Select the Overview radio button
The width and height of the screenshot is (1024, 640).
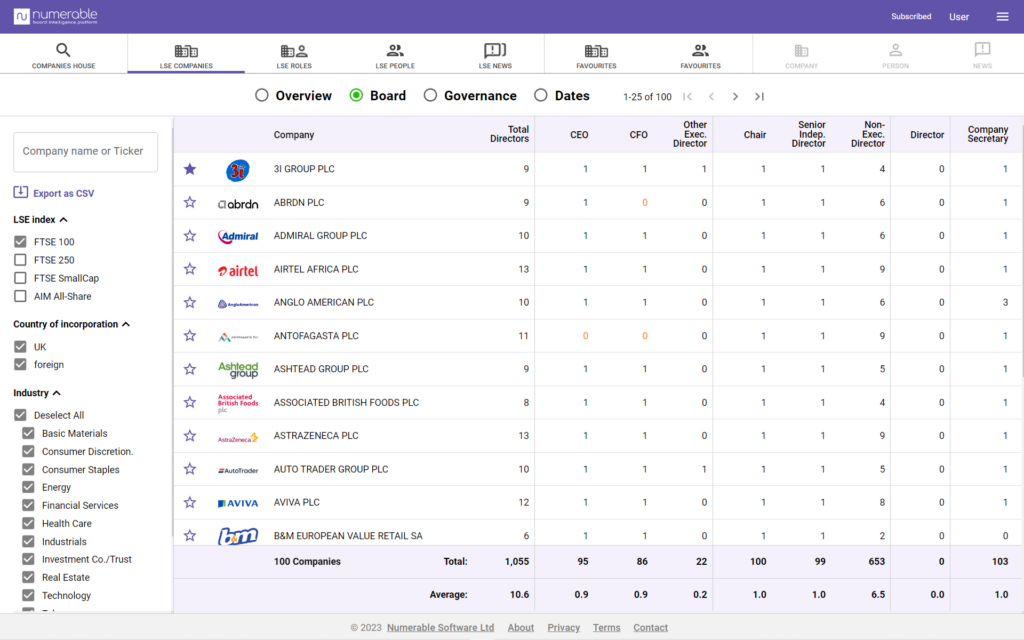coord(262,95)
